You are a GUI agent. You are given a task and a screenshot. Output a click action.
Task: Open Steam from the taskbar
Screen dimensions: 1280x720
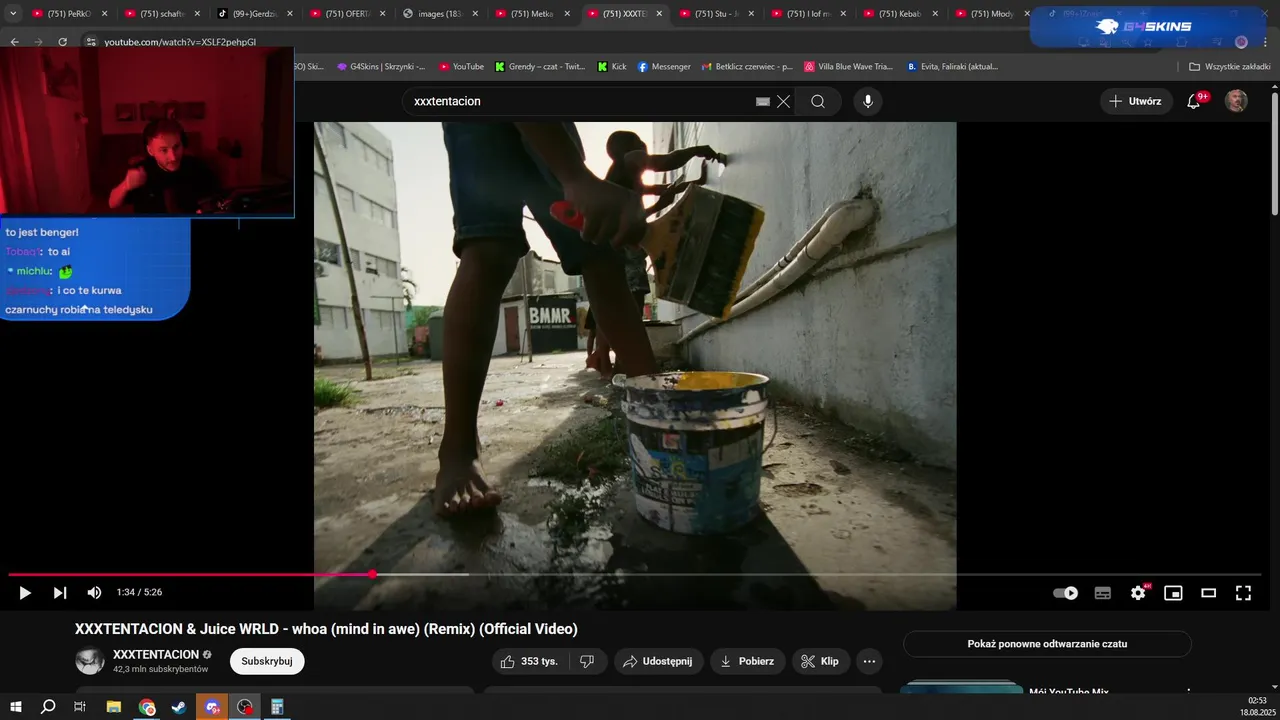click(179, 707)
